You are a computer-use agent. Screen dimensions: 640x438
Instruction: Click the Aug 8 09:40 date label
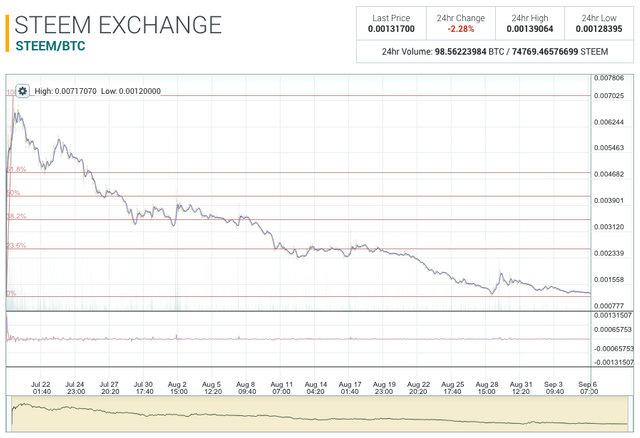[x=246, y=388]
